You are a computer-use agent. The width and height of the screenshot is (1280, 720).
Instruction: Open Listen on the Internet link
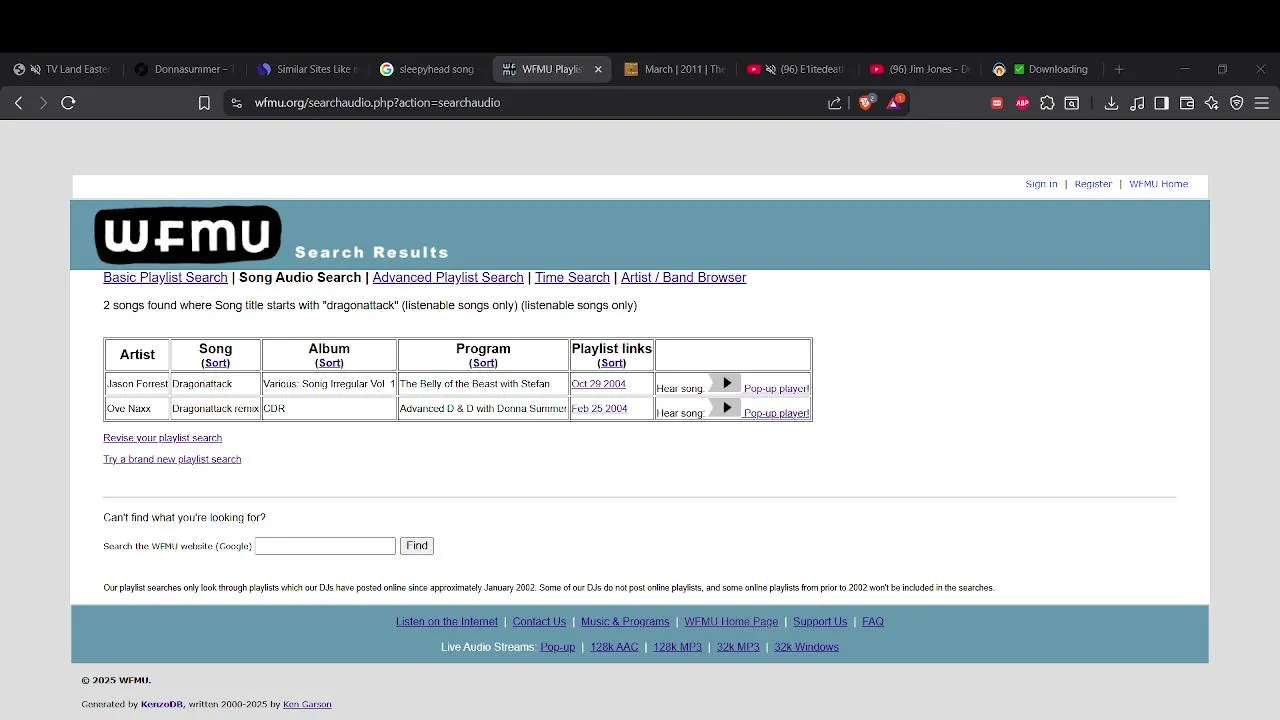click(447, 622)
